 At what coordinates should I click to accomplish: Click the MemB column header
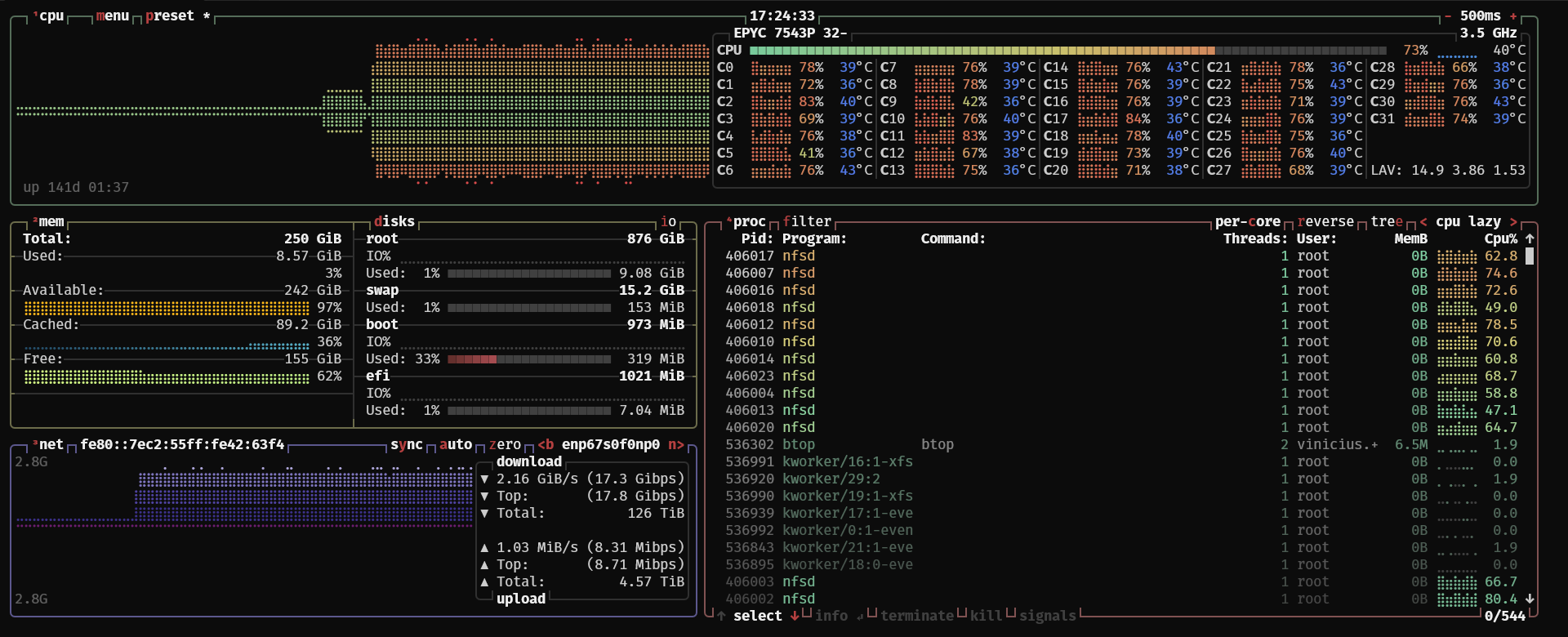tap(1411, 238)
